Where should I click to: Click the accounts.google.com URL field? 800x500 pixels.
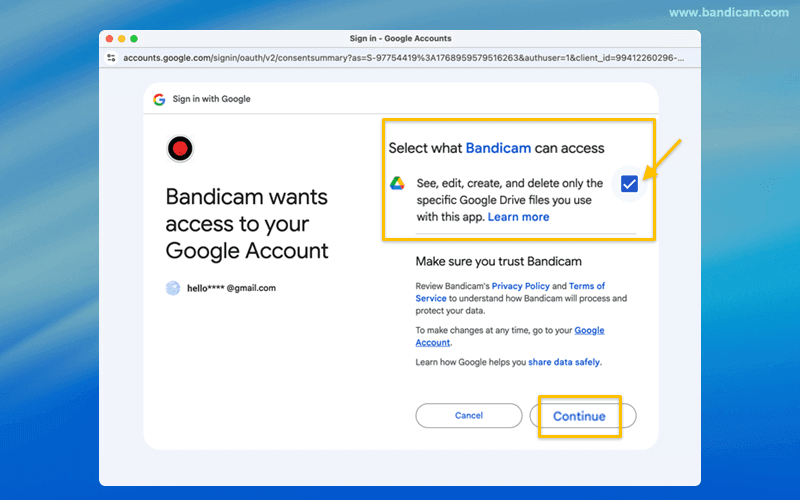point(400,58)
